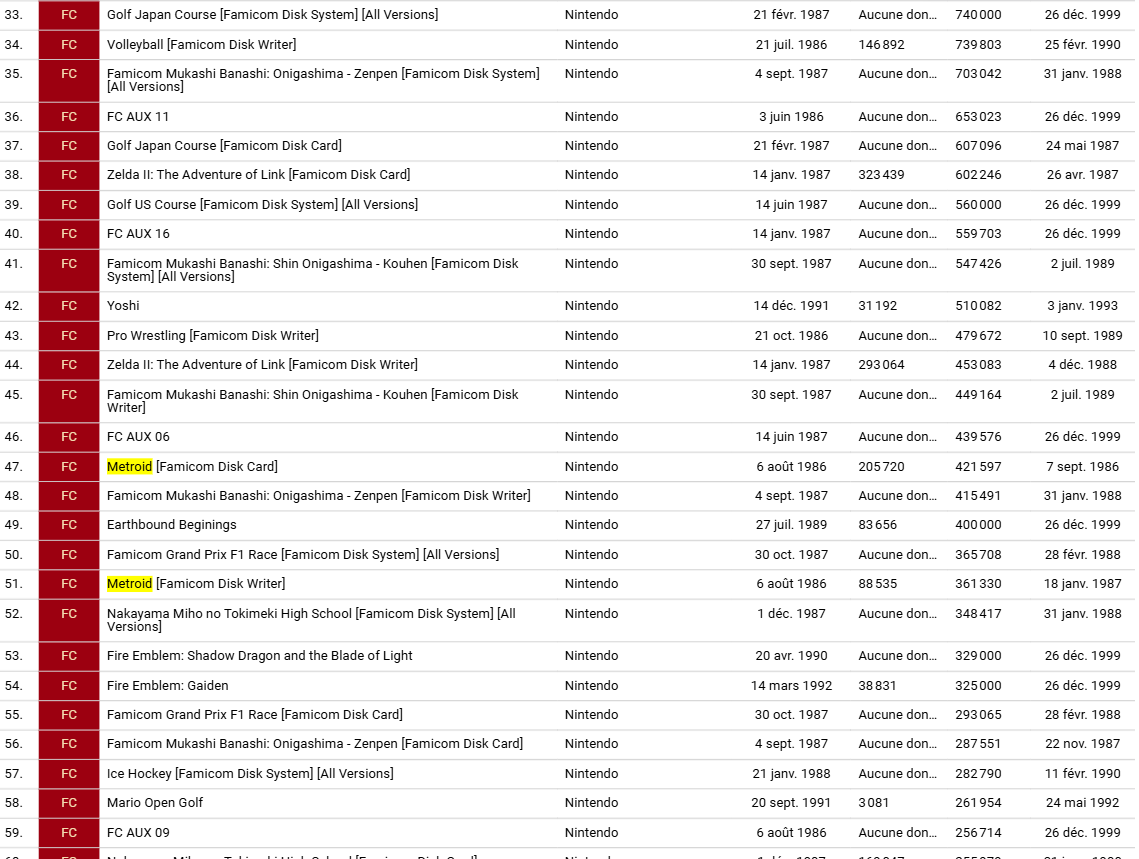Click Aucune don... in Pro Wrestling row
Screen dimensions: 1139x859
point(897,335)
